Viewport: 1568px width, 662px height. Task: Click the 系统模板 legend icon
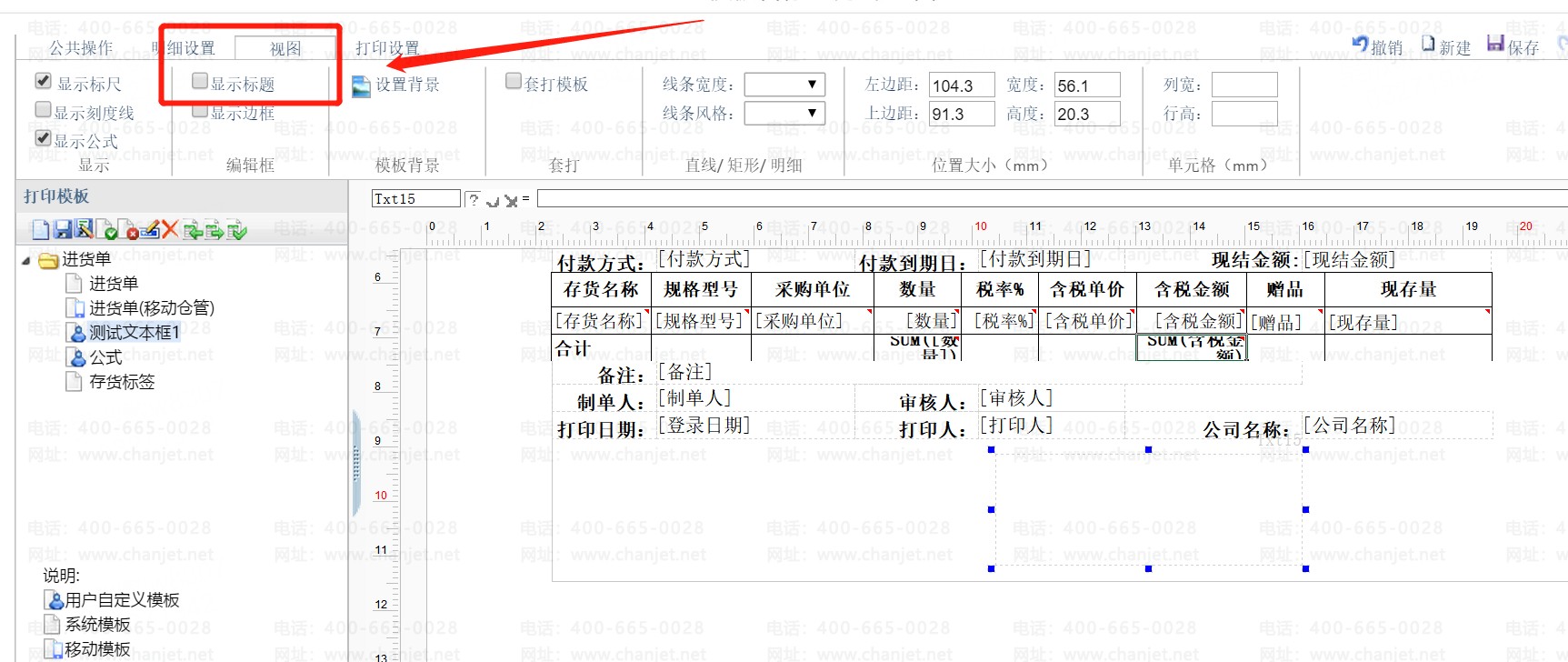pos(54,625)
